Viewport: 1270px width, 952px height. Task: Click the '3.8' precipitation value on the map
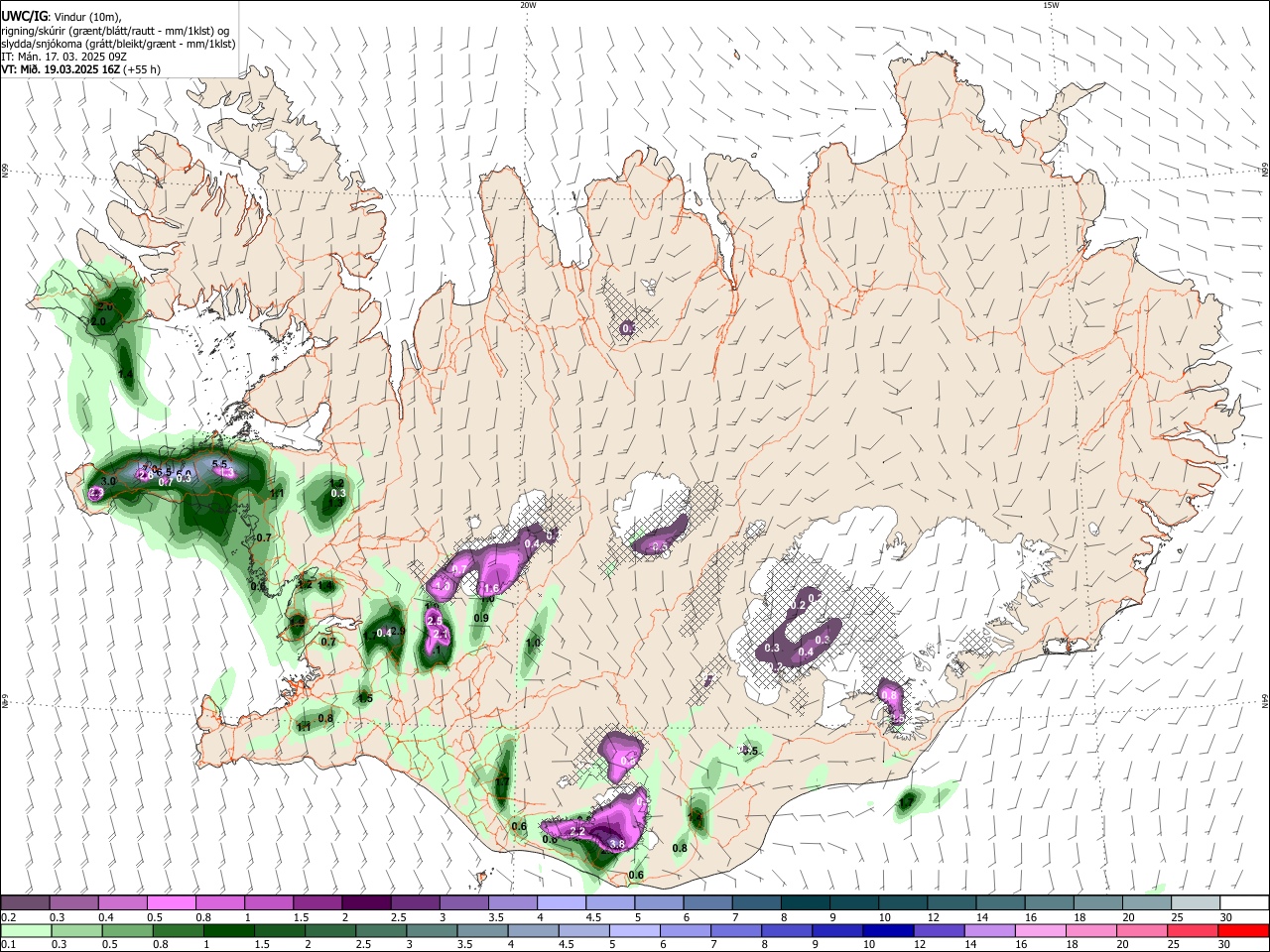coord(617,844)
